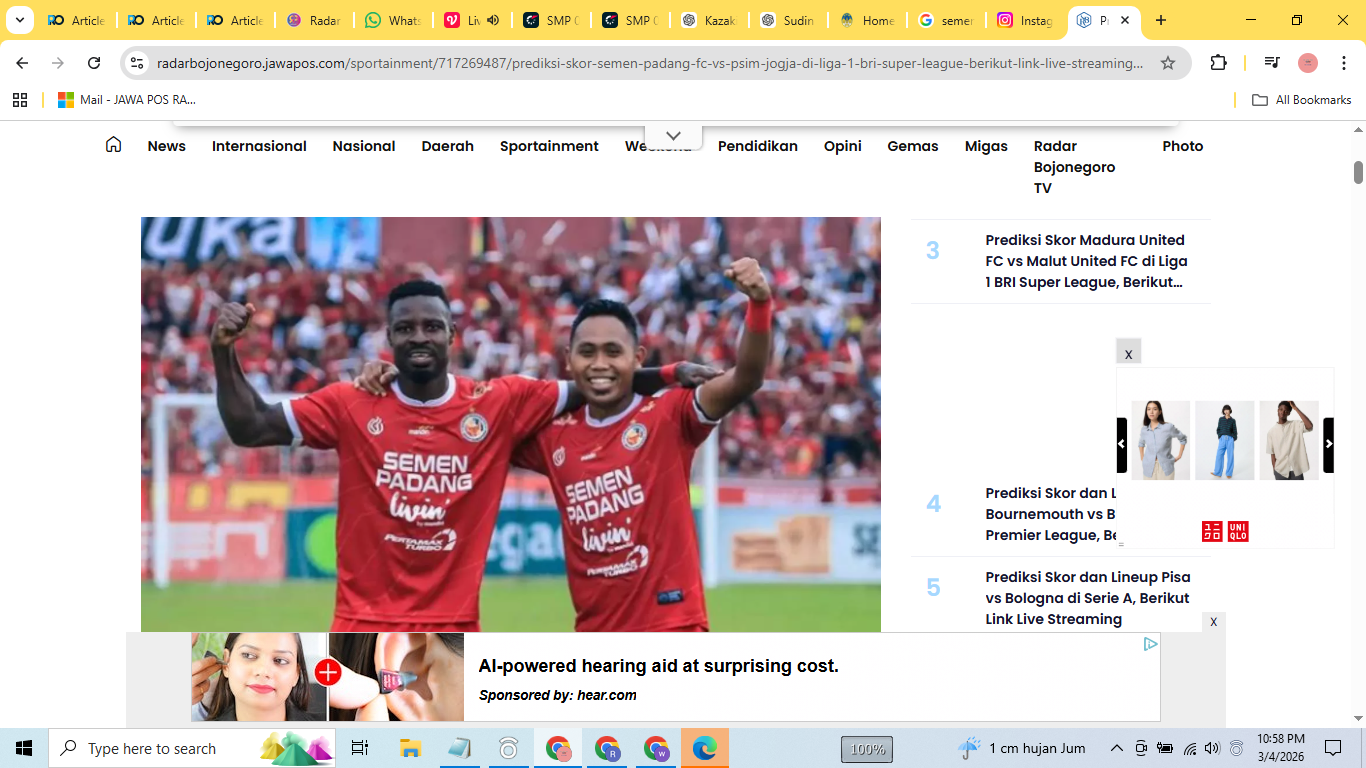Screen dimensions: 1366x768
Task: Switch to the Sudin tab
Action: click(x=788, y=20)
